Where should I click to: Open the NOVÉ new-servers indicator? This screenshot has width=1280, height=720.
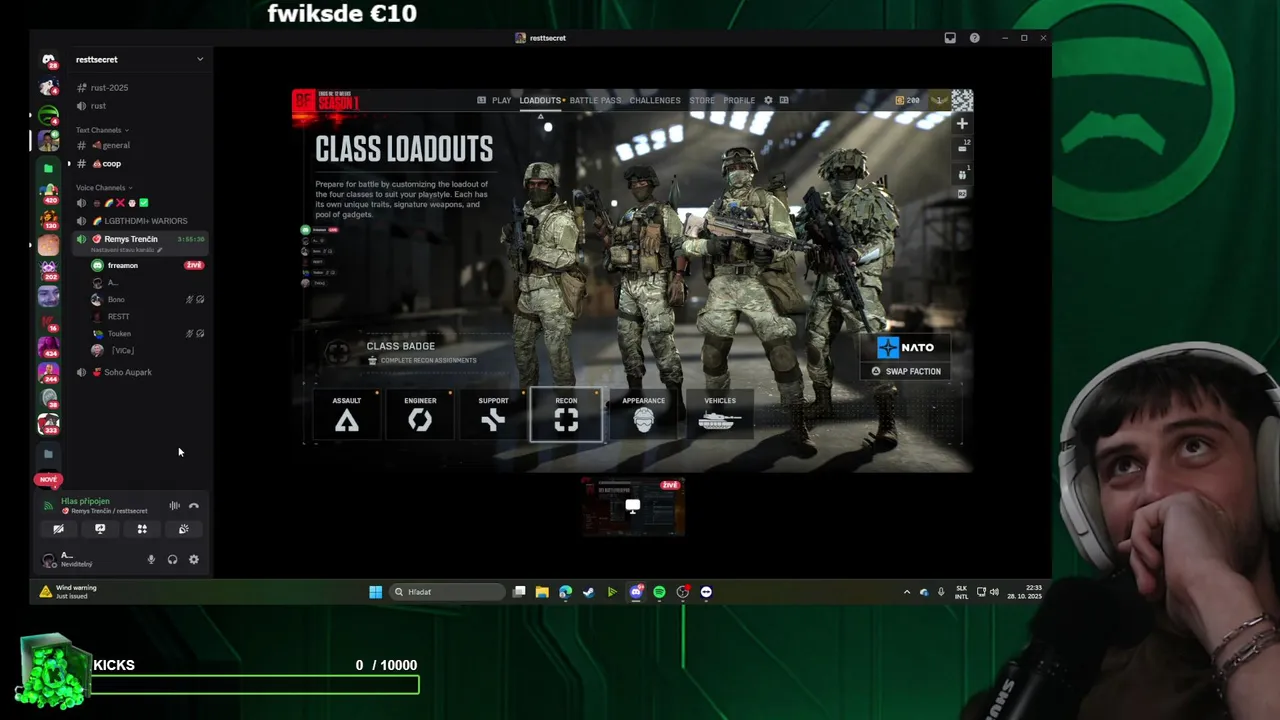(x=48, y=480)
